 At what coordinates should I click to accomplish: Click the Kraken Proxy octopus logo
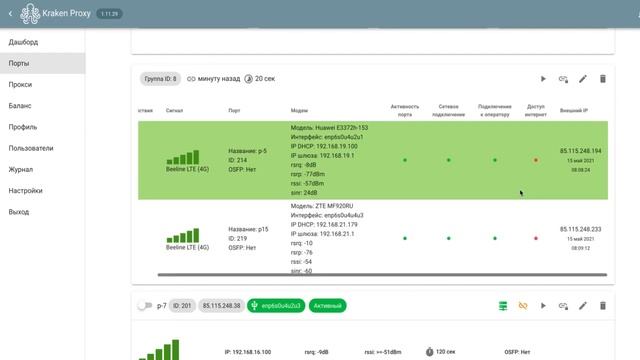pyautogui.click(x=30, y=13)
